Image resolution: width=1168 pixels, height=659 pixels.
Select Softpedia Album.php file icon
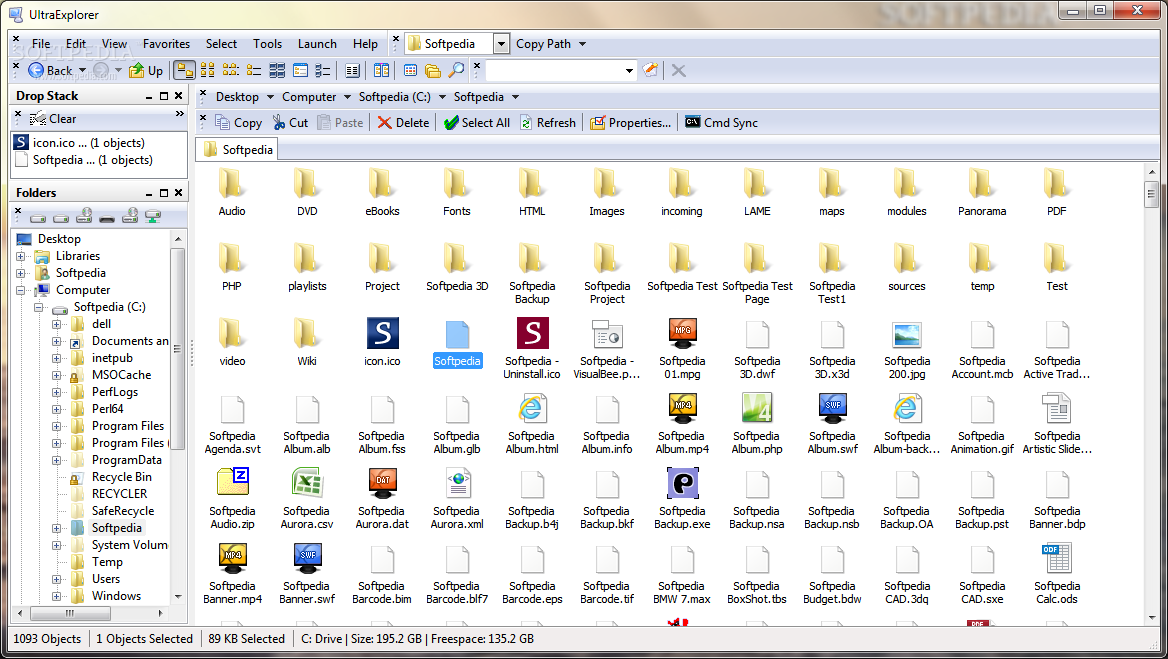pos(757,408)
